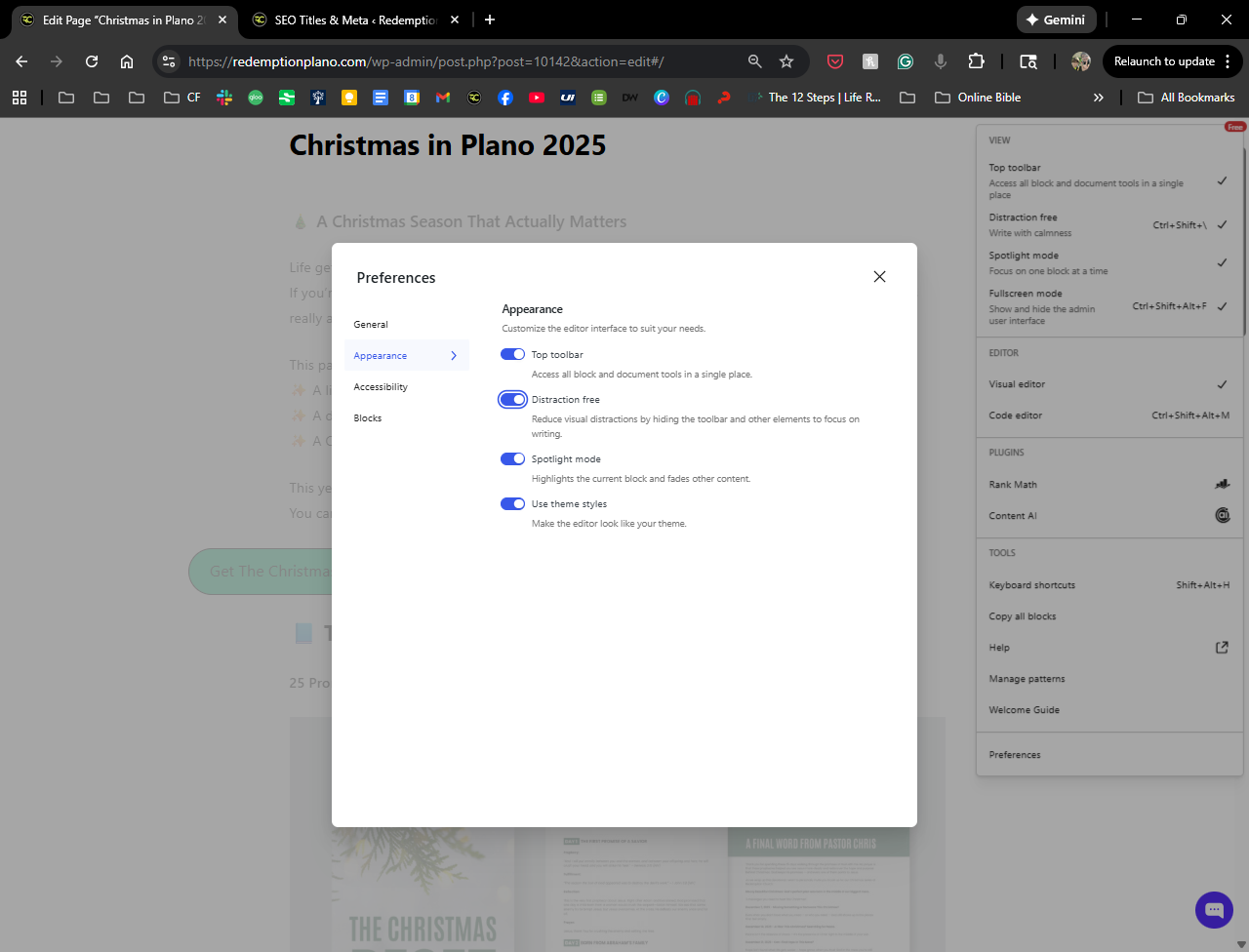Viewport: 1249px width, 952px height.
Task: Toggle the Top toolbar switch
Action: point(512,354)
